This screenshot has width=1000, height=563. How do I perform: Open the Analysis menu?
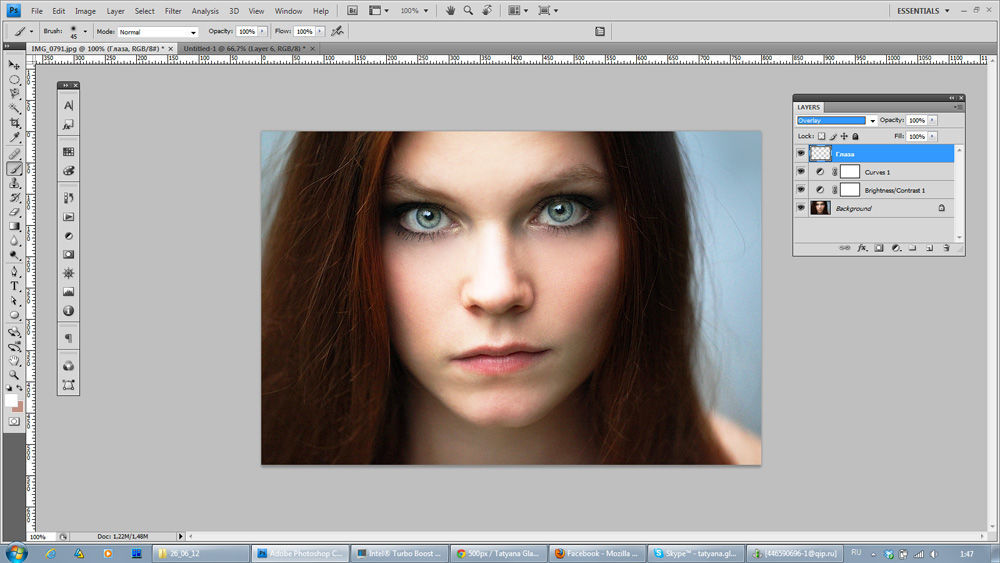point(205,11)
